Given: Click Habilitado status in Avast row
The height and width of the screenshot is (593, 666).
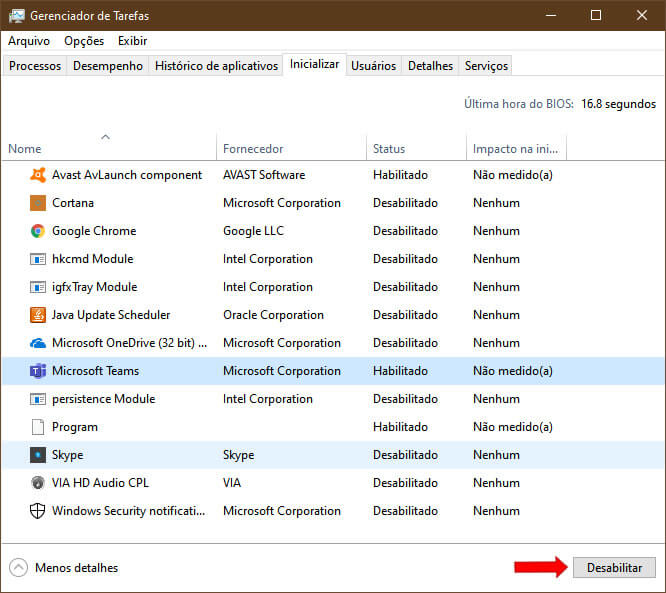Looking at the screenshot, I should (x=401, y=175).
